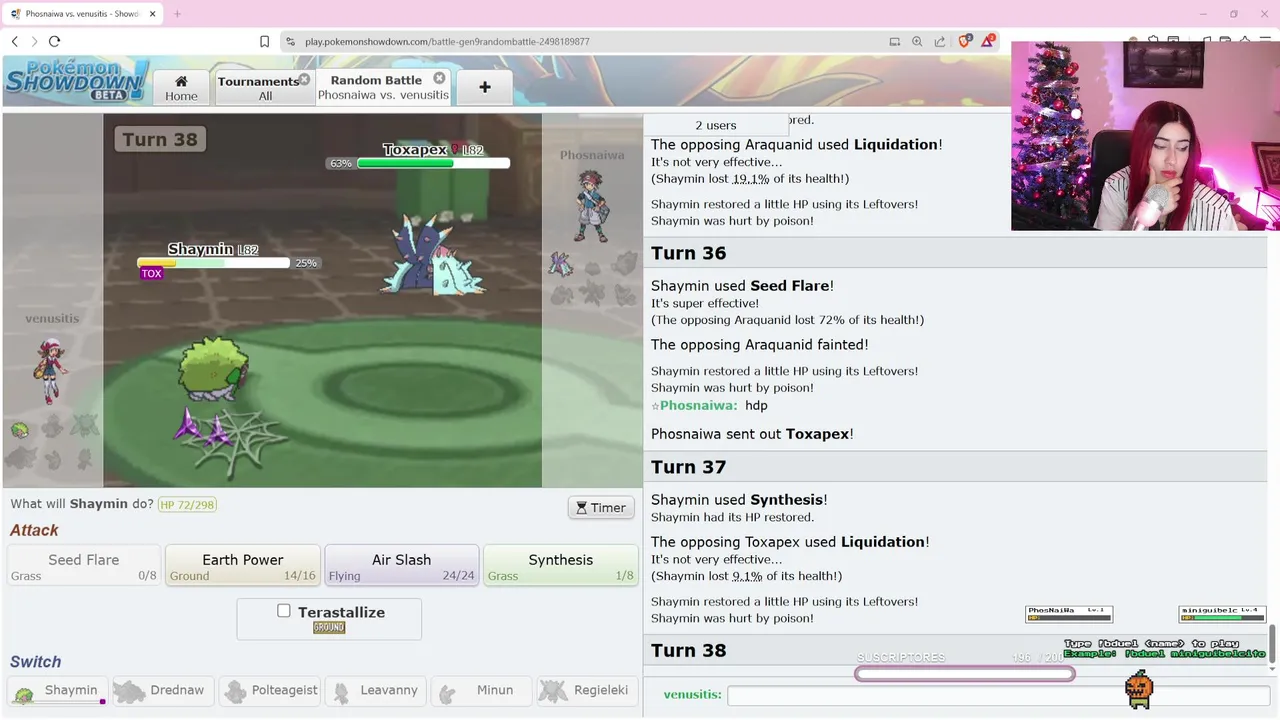The height and width of the screenshot is (720, 1280).
Task: Click your Shaymin sprite on the field
Action: 212,368
